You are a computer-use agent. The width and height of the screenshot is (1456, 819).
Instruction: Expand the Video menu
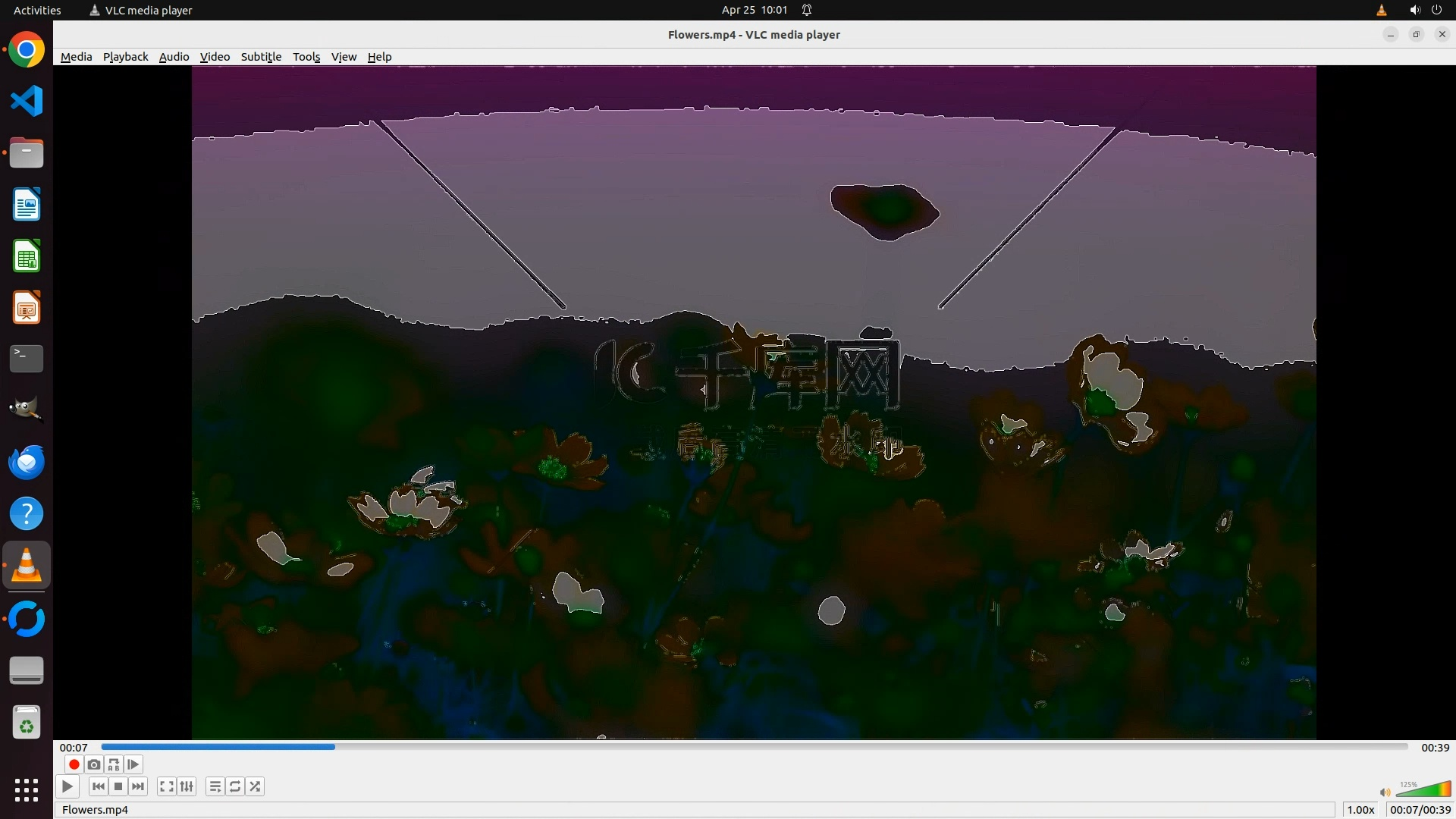(x=215, y=57)
